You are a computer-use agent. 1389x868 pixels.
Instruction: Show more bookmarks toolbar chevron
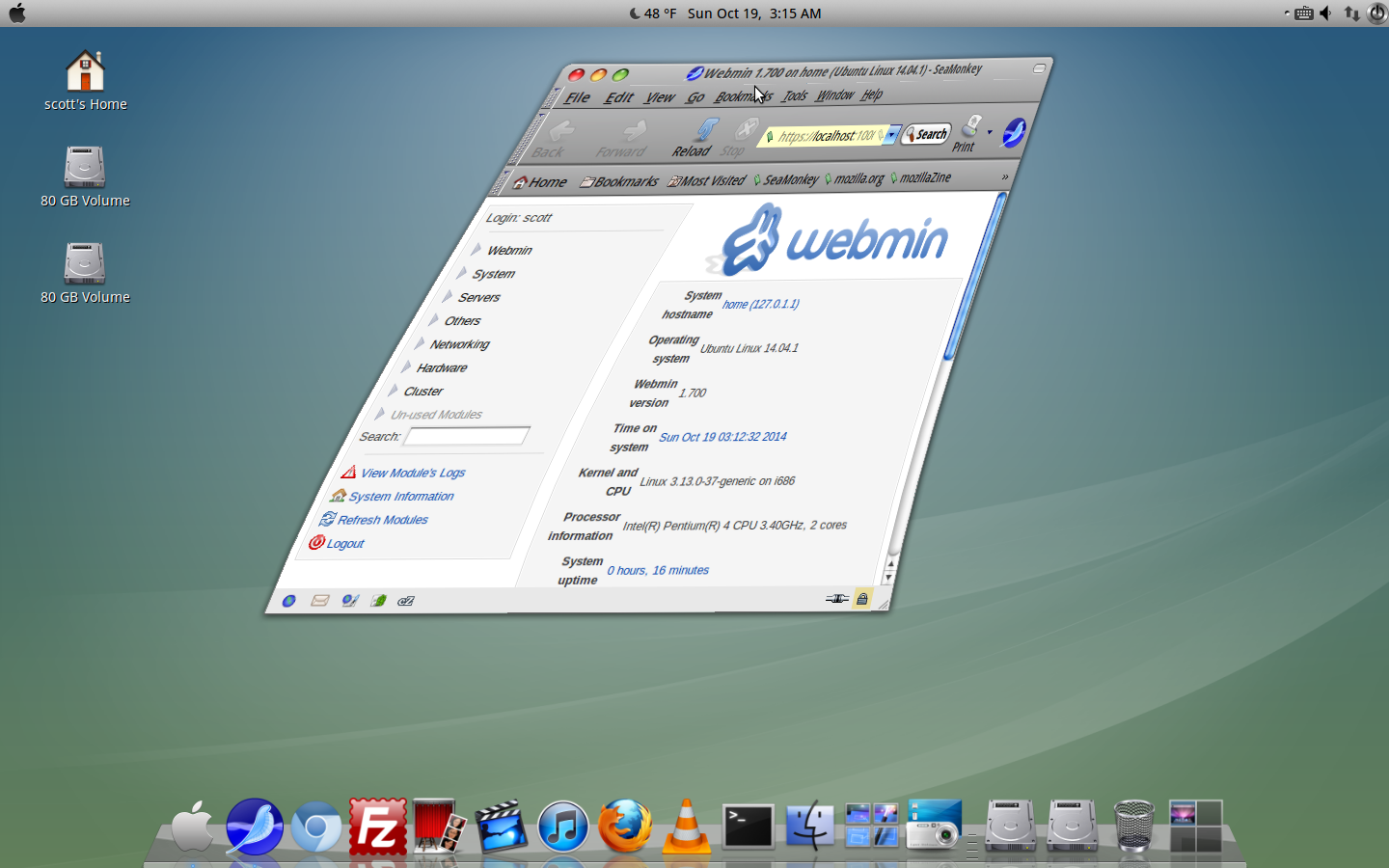coord(1004,176)
